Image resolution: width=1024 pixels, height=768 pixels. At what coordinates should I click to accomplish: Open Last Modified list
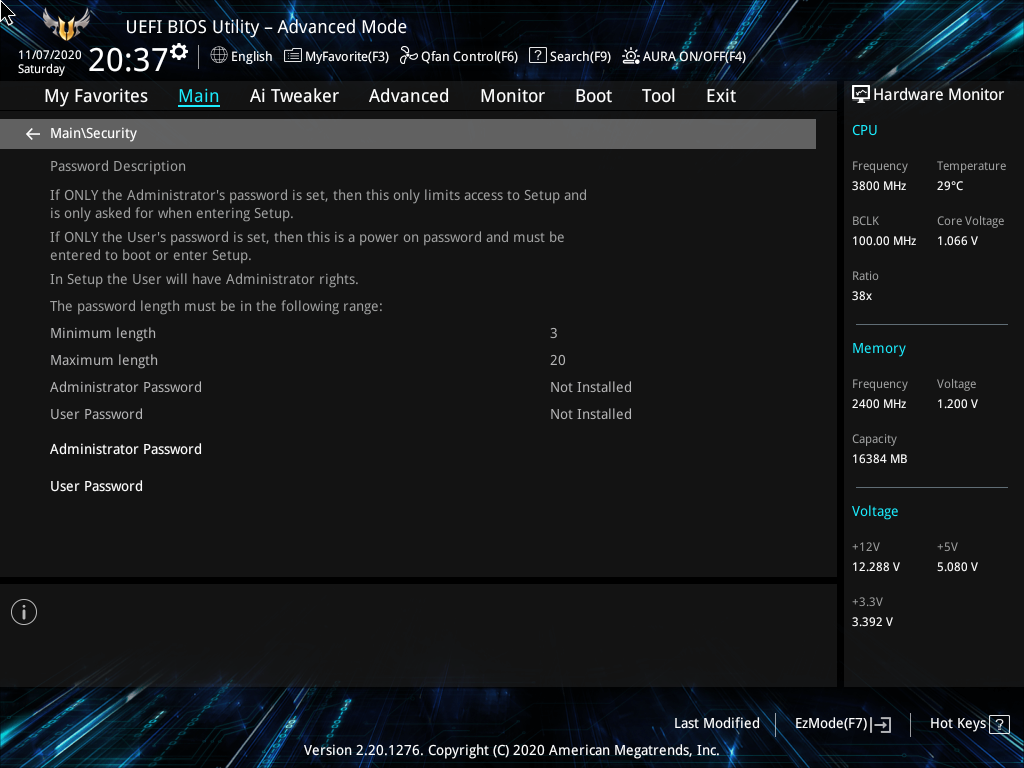point(716,724)
